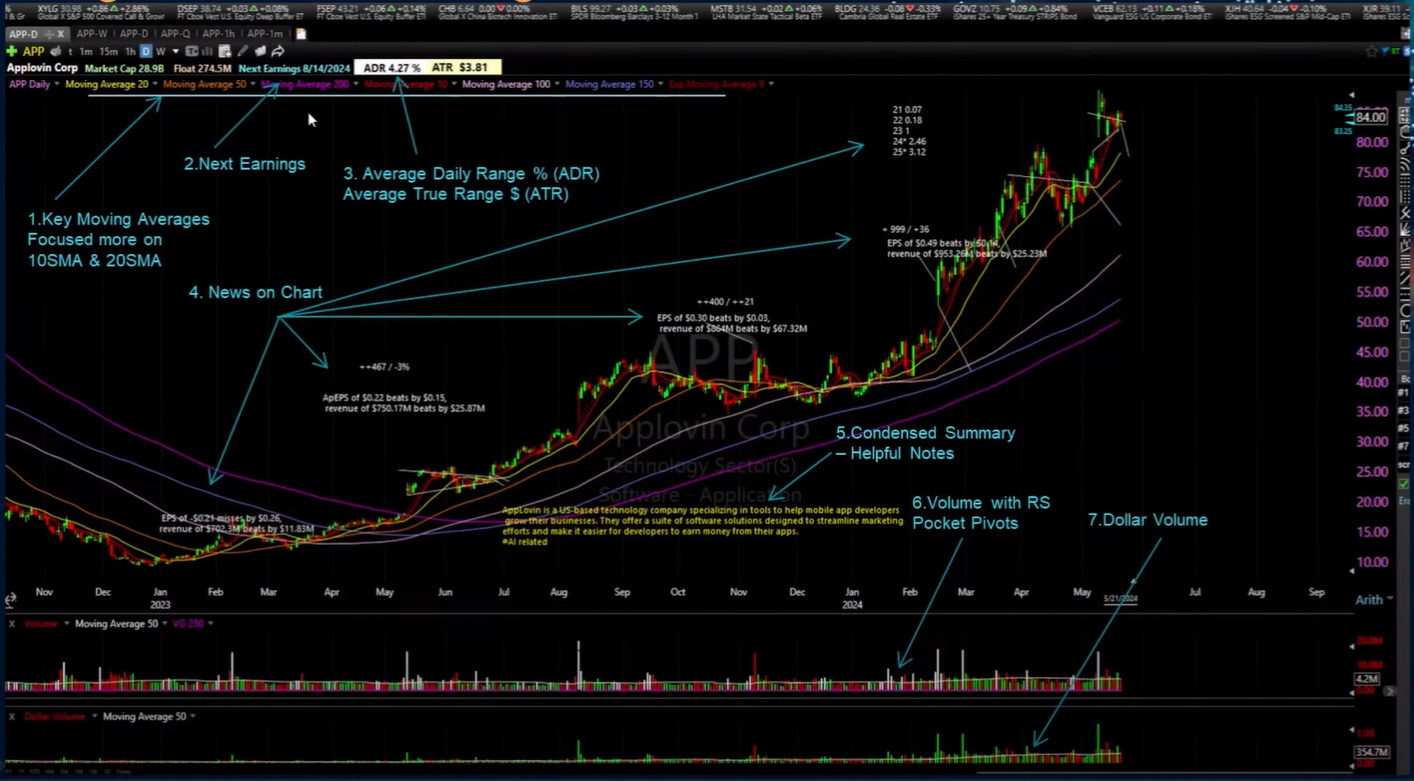Click the Market Cap 28.9B value
Viewport: 1414px width, 781px height.
[x=124, y=68]
